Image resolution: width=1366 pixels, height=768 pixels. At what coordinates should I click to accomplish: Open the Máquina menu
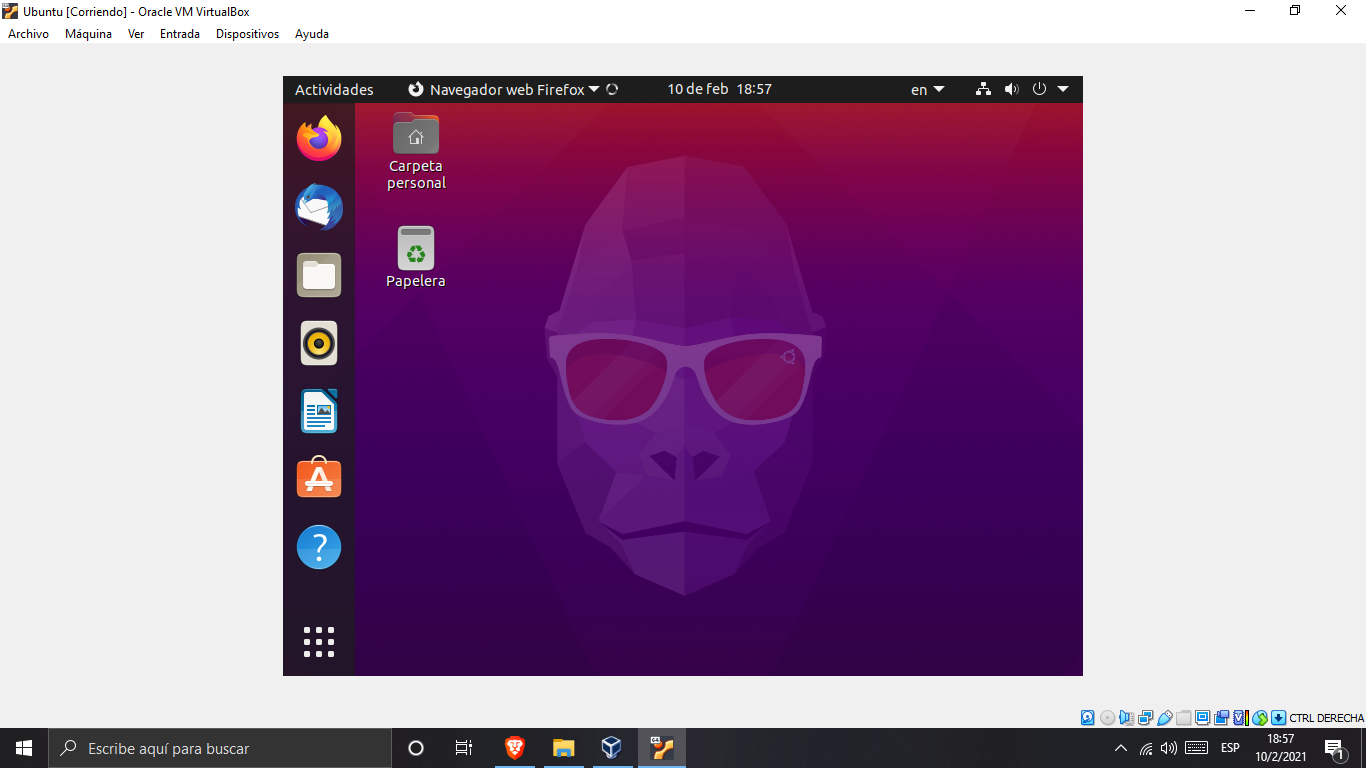pos(88,34)
